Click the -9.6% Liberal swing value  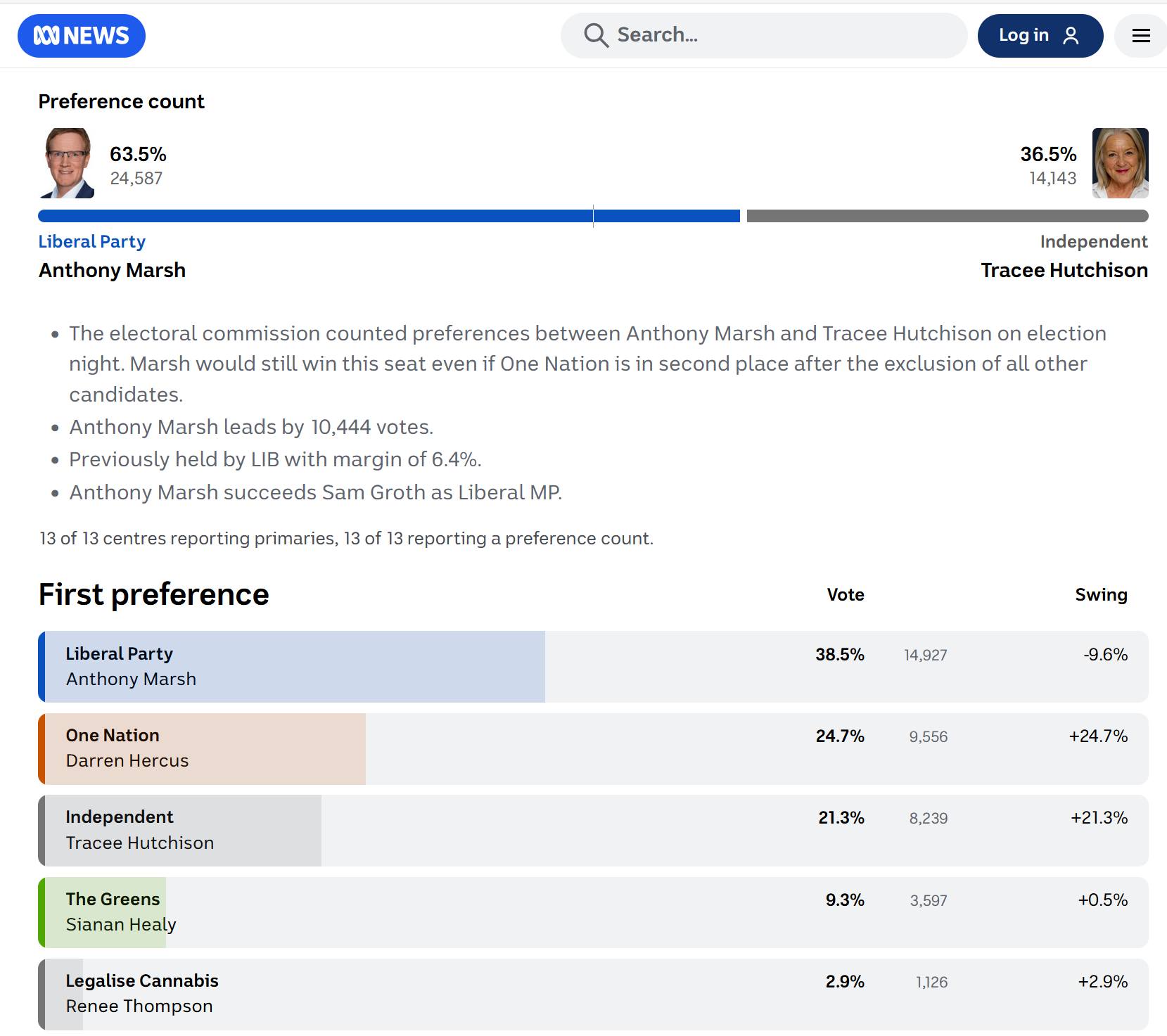[1106, 655]
